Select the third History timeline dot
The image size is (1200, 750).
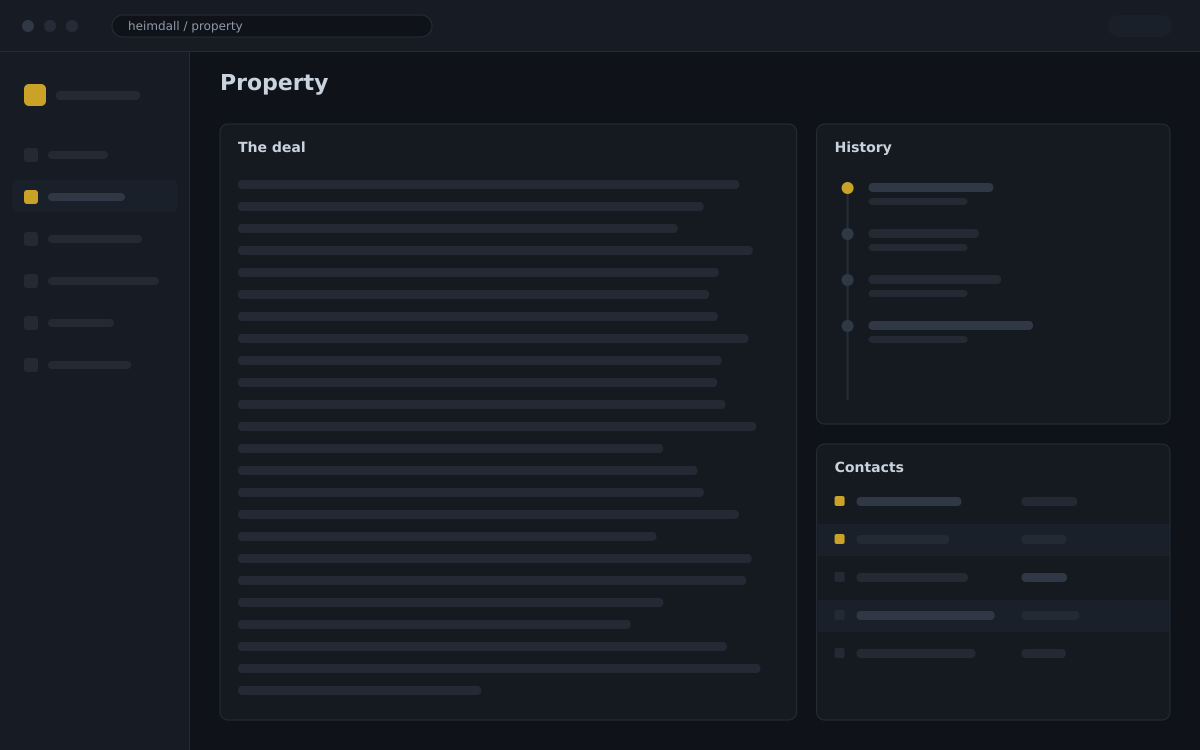click(x=847, y=280)
